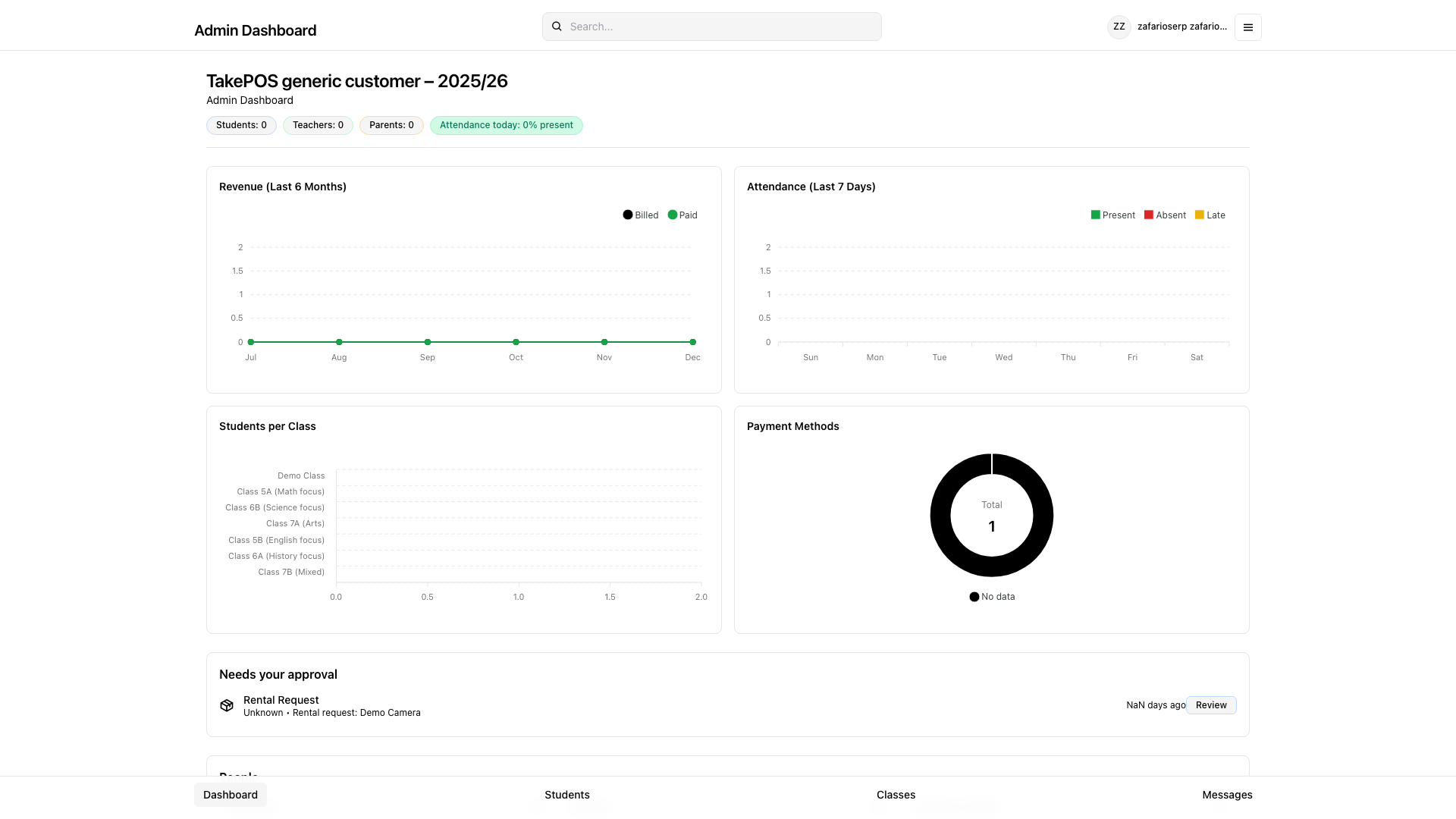Click 'Unknown • Rental request: Demo Camera' text
This screenshot has width=1456, height=819.
331,713
